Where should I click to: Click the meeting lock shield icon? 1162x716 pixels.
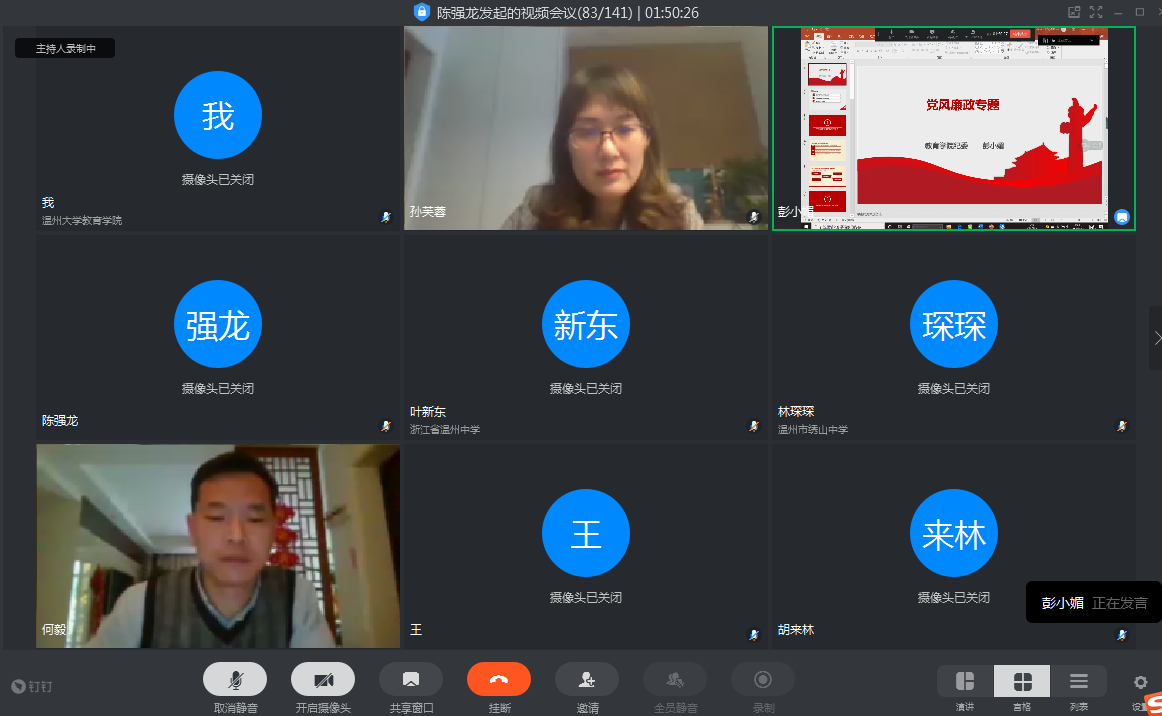(422, 12)
